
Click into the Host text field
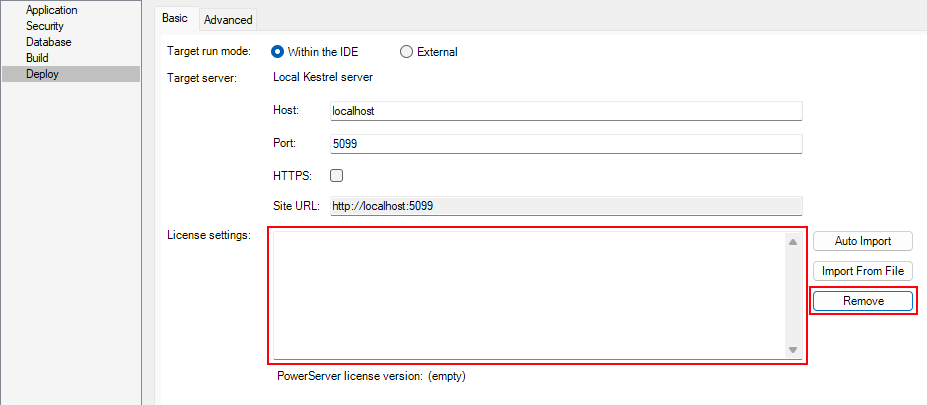(565, 112)
